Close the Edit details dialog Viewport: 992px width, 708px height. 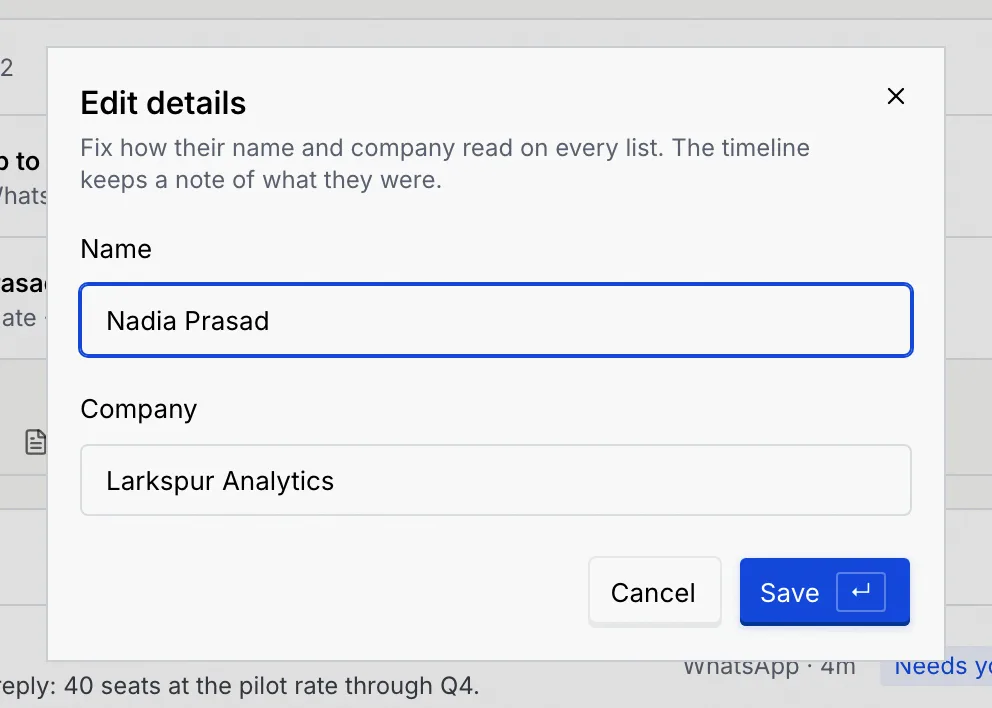pyautogui.click(x=895, y=96)
